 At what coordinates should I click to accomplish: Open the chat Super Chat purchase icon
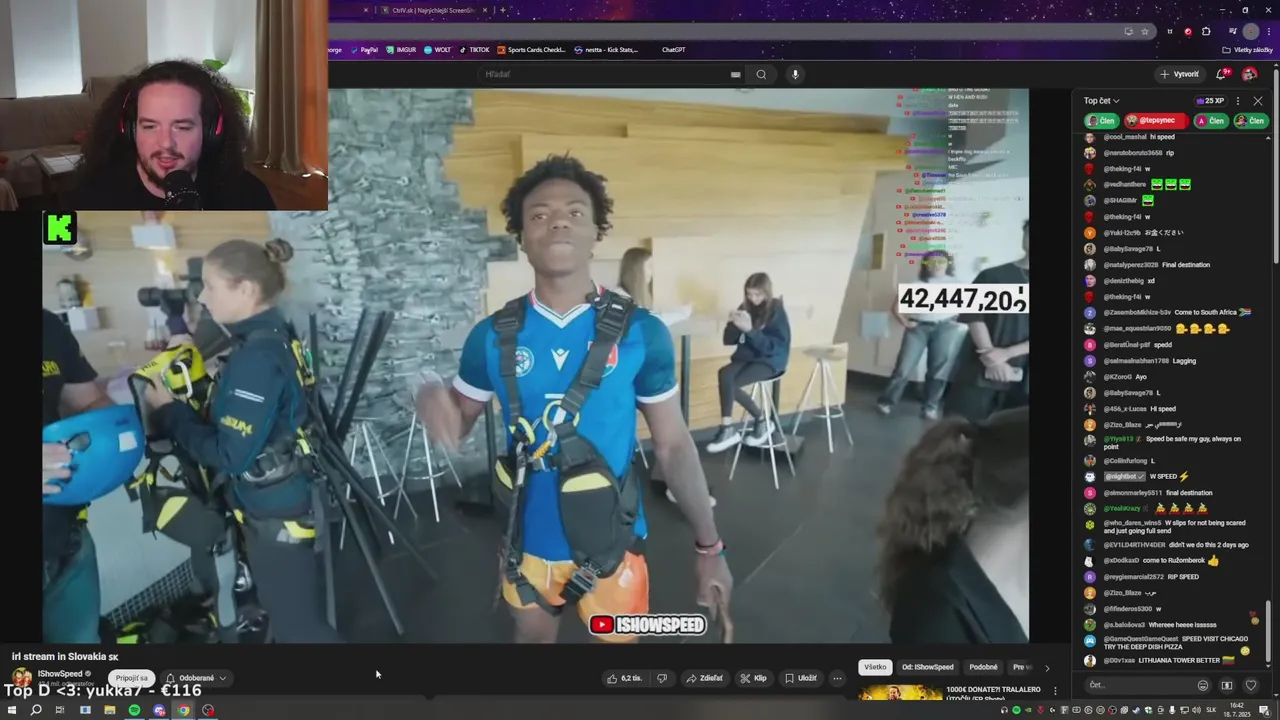(1227, 685)
